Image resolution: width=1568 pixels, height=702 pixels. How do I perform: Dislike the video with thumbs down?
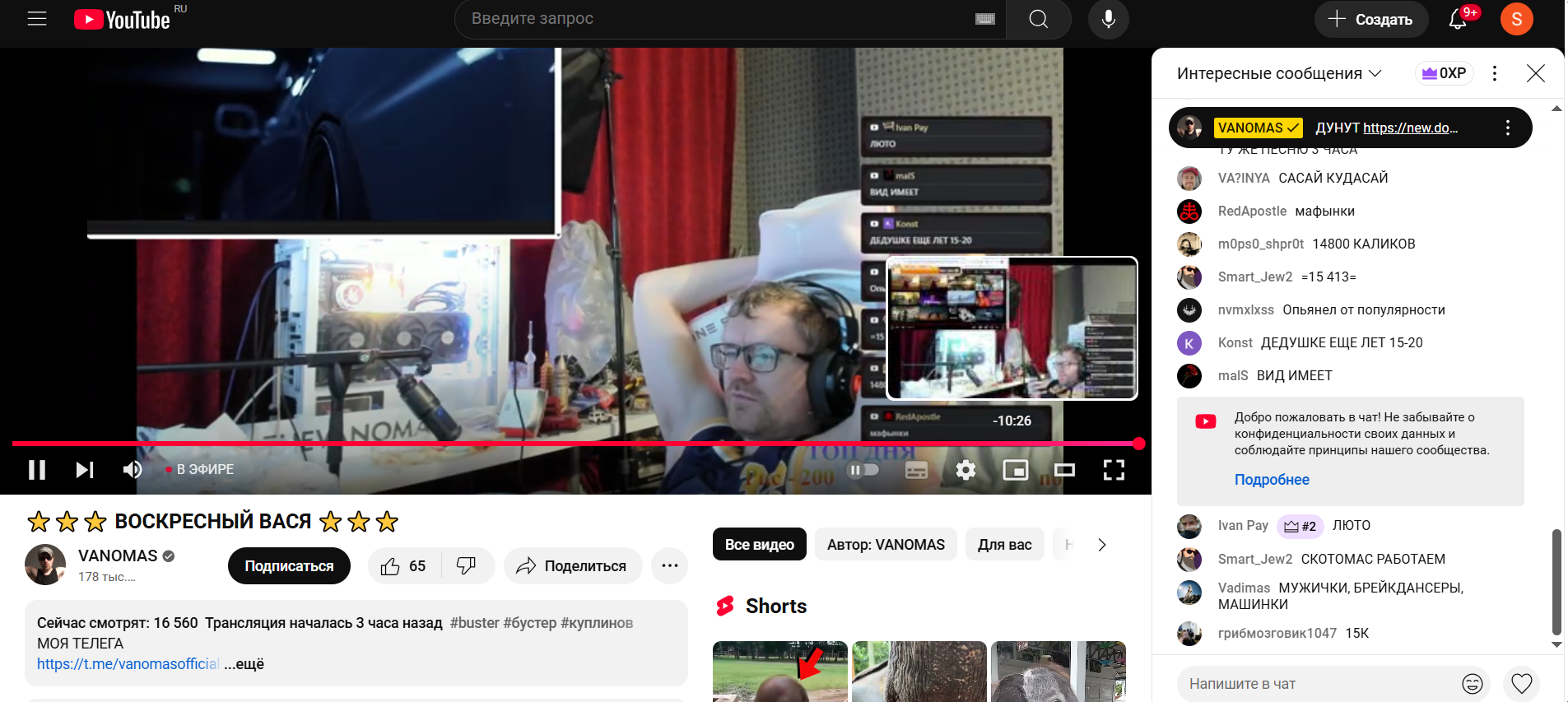pyautogui.click(x=467, y=566)
